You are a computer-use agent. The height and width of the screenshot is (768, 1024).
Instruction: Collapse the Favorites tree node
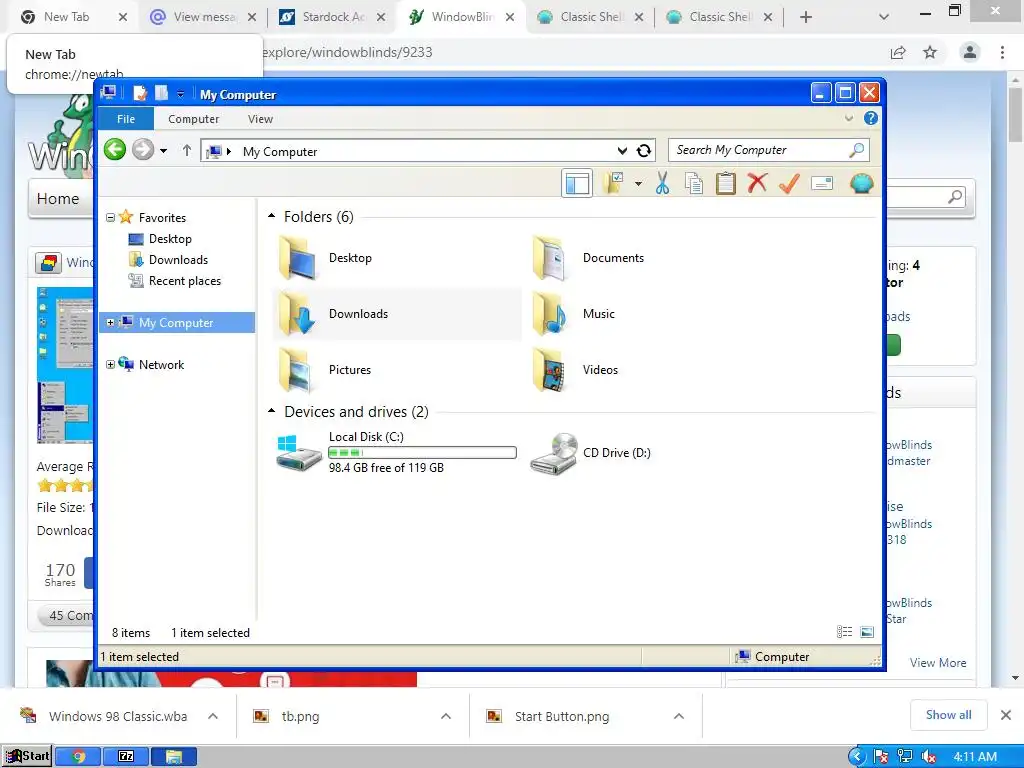(x=110, y=217)
